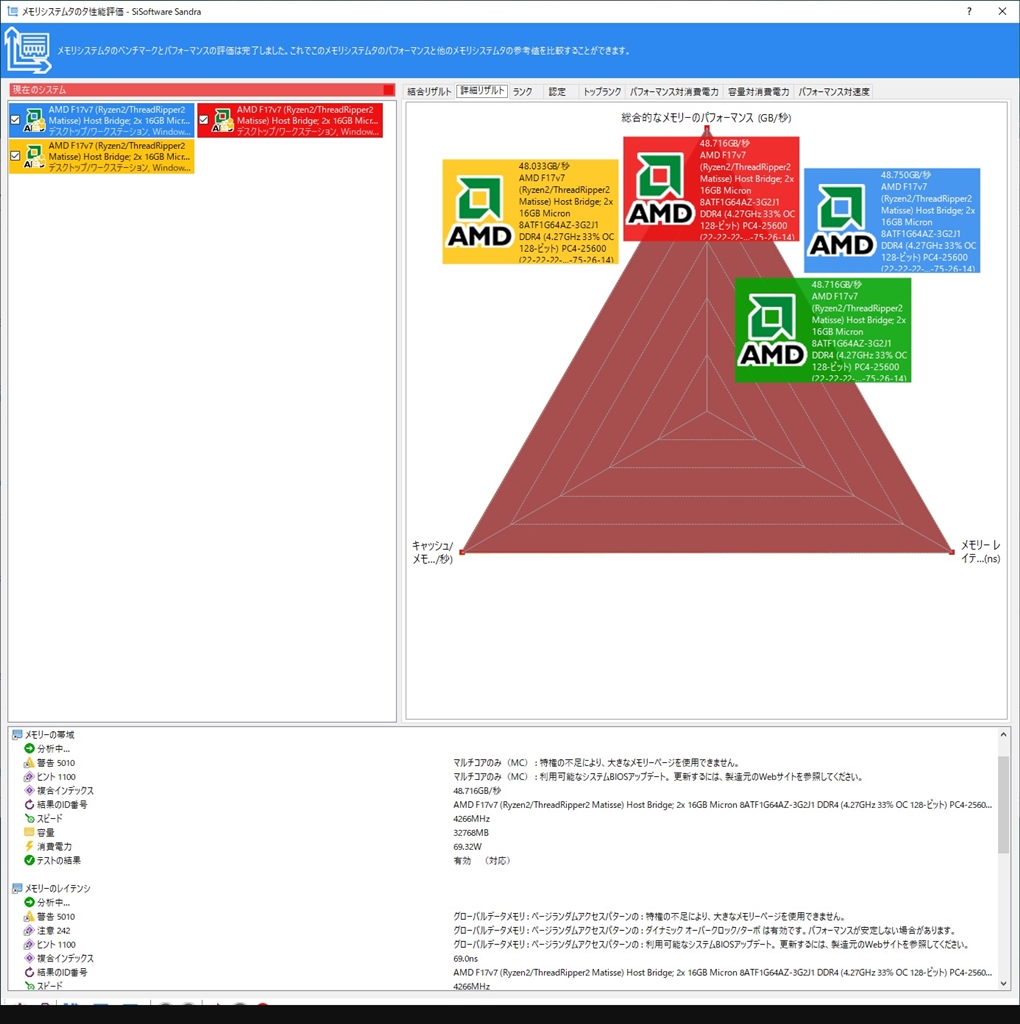Uncheck the red AMD F17v7 system checkbox
Viewport: 1020px width, 1024px height.
[x=204, y=120]
